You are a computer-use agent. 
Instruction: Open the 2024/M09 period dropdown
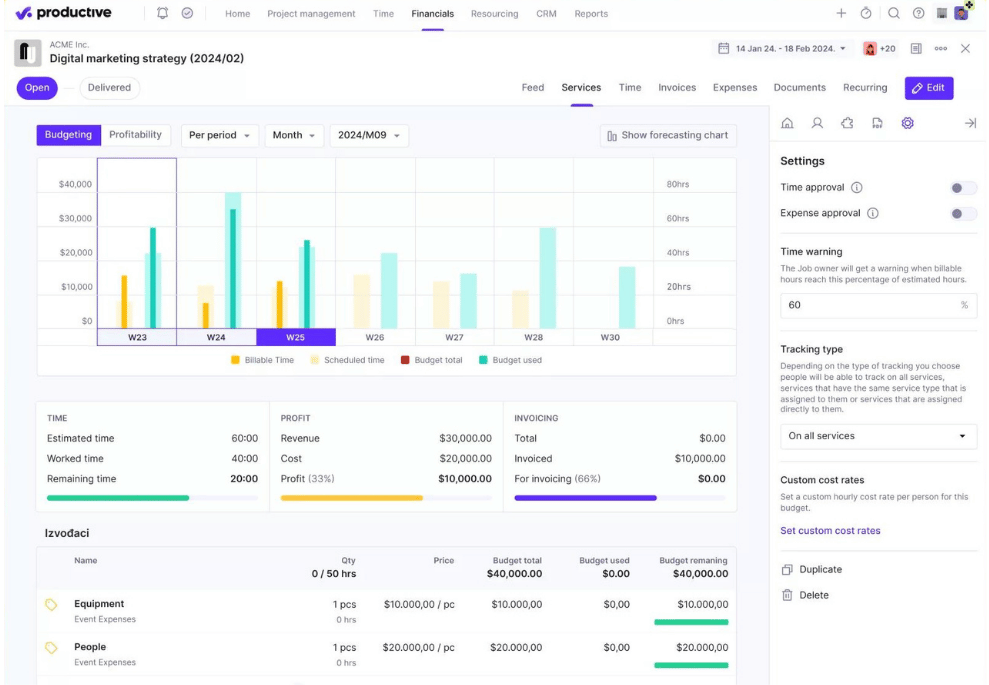click(368, 136)
